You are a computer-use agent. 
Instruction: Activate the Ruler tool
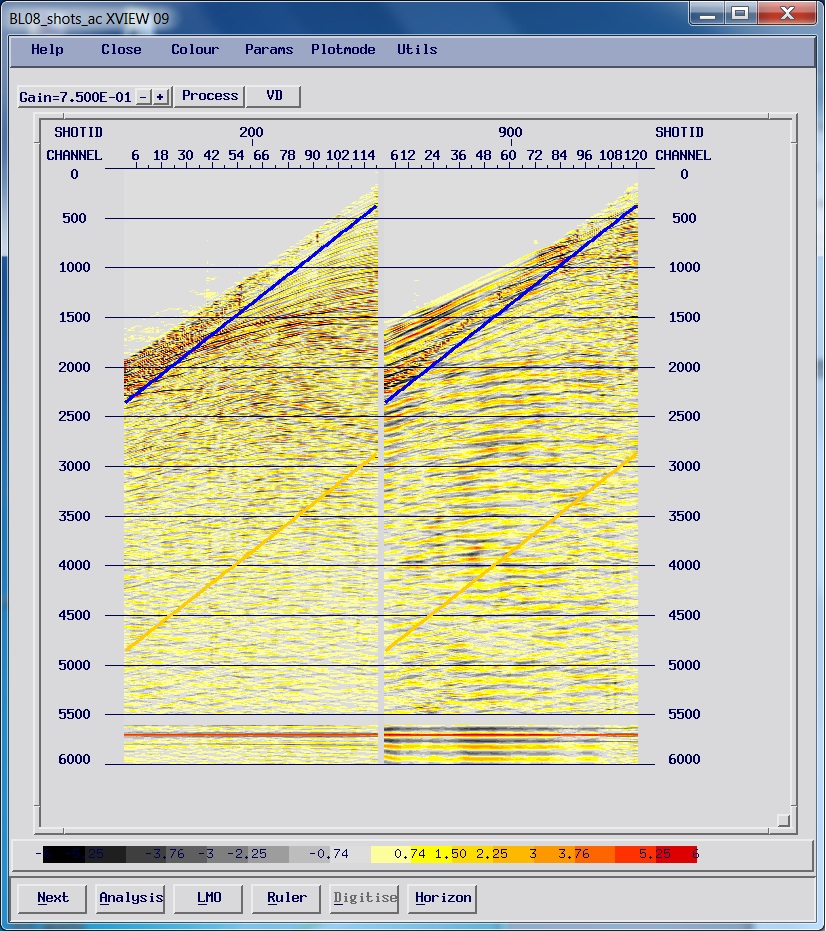tap(285, 898)
